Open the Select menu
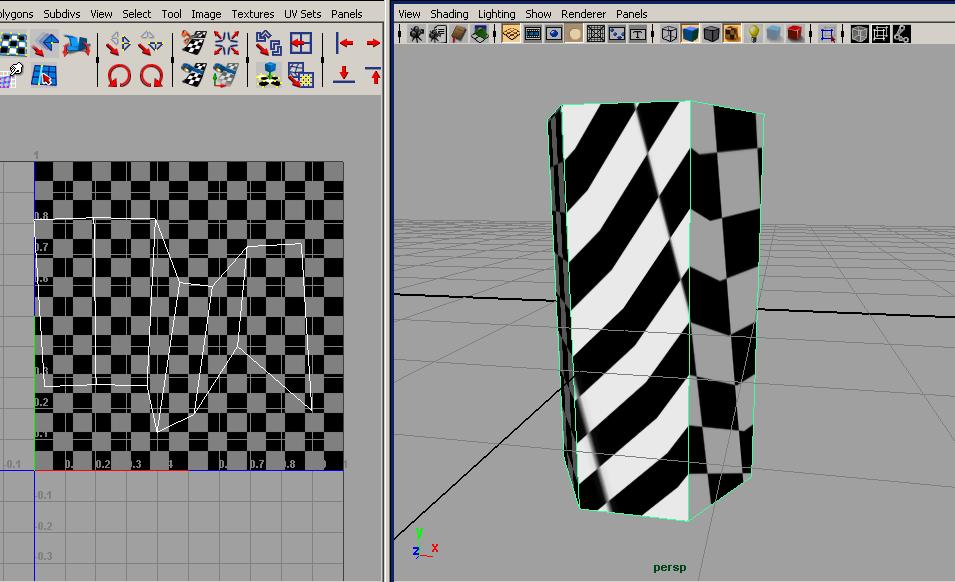This screenshot has height=582, width=955. point(136,13)
